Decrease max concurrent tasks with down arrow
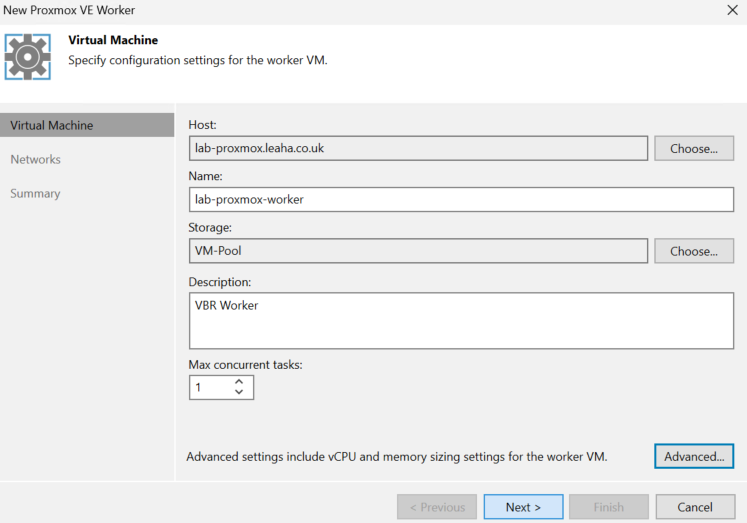Image resolution: width=747 pixels, height=523 pixels. (239, 392)
